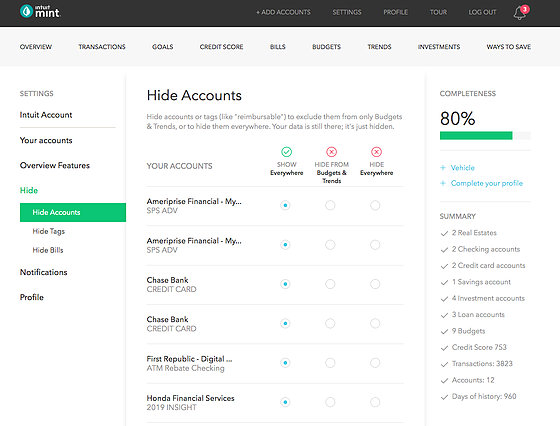
Task: Go to the Transactions tab
Action: tap(102, 47)
